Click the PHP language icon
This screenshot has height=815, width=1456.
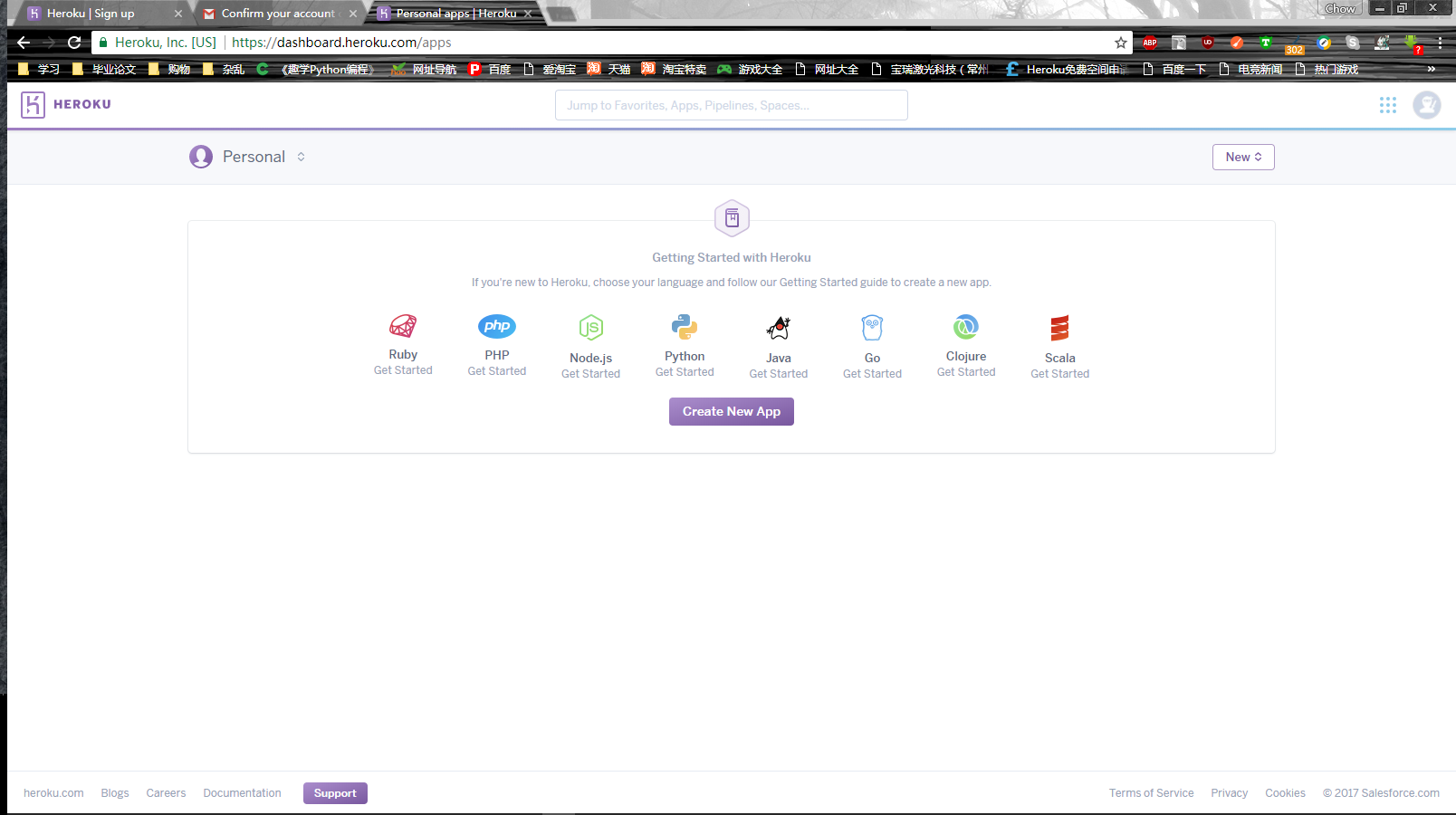pos(496,326)
